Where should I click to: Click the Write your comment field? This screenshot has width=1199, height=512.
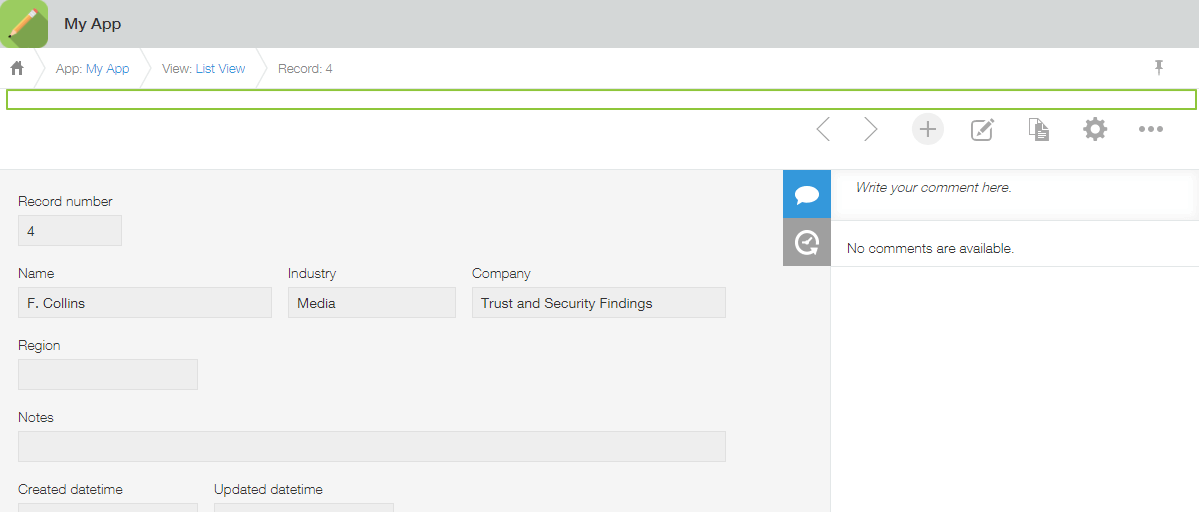pos(1010,188)
